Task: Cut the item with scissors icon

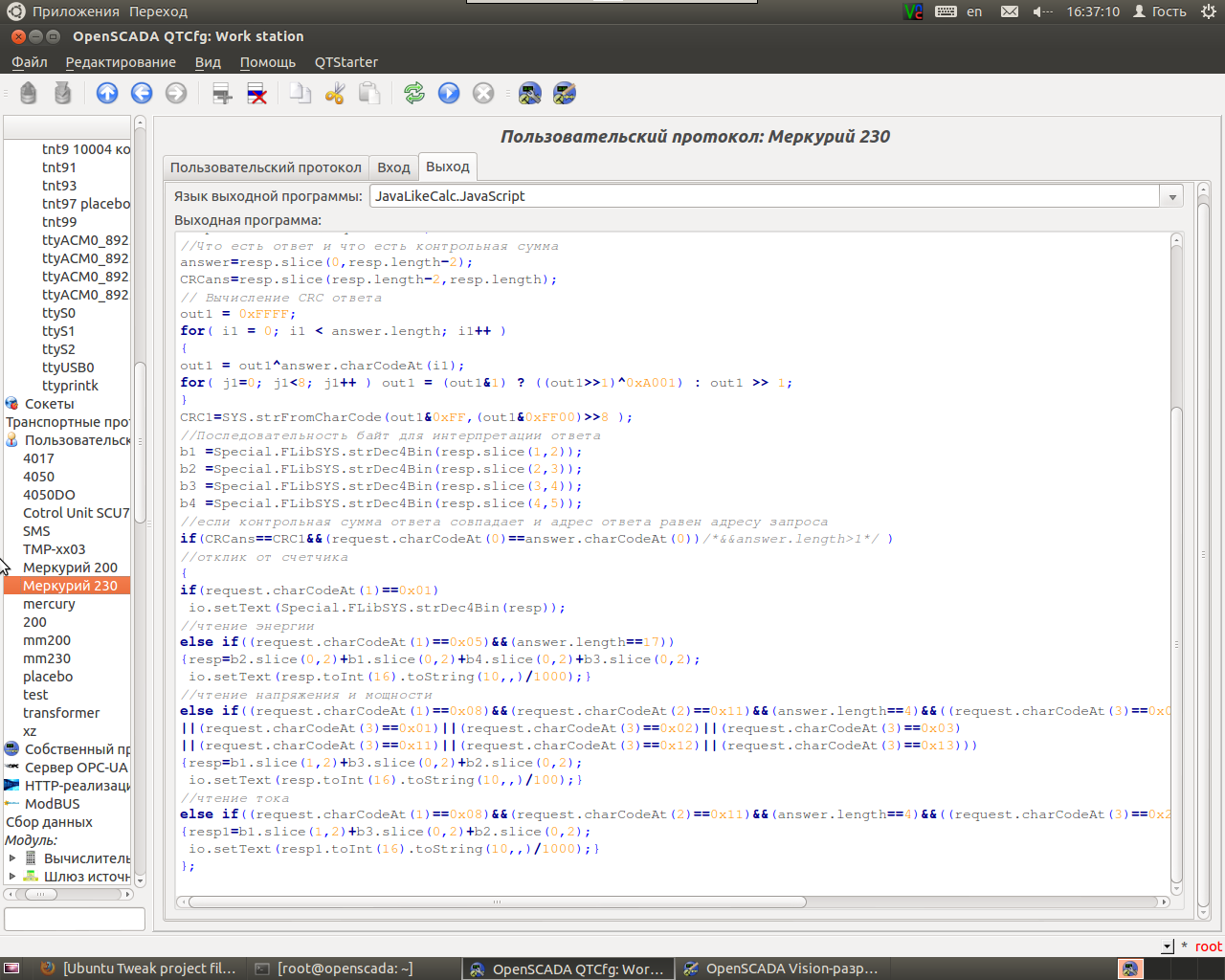Action: pyautogui.click(x=334, y=93)
